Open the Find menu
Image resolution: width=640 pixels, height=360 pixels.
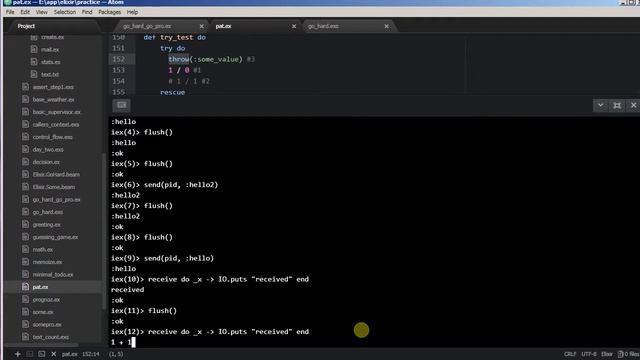tap(87, 12)
